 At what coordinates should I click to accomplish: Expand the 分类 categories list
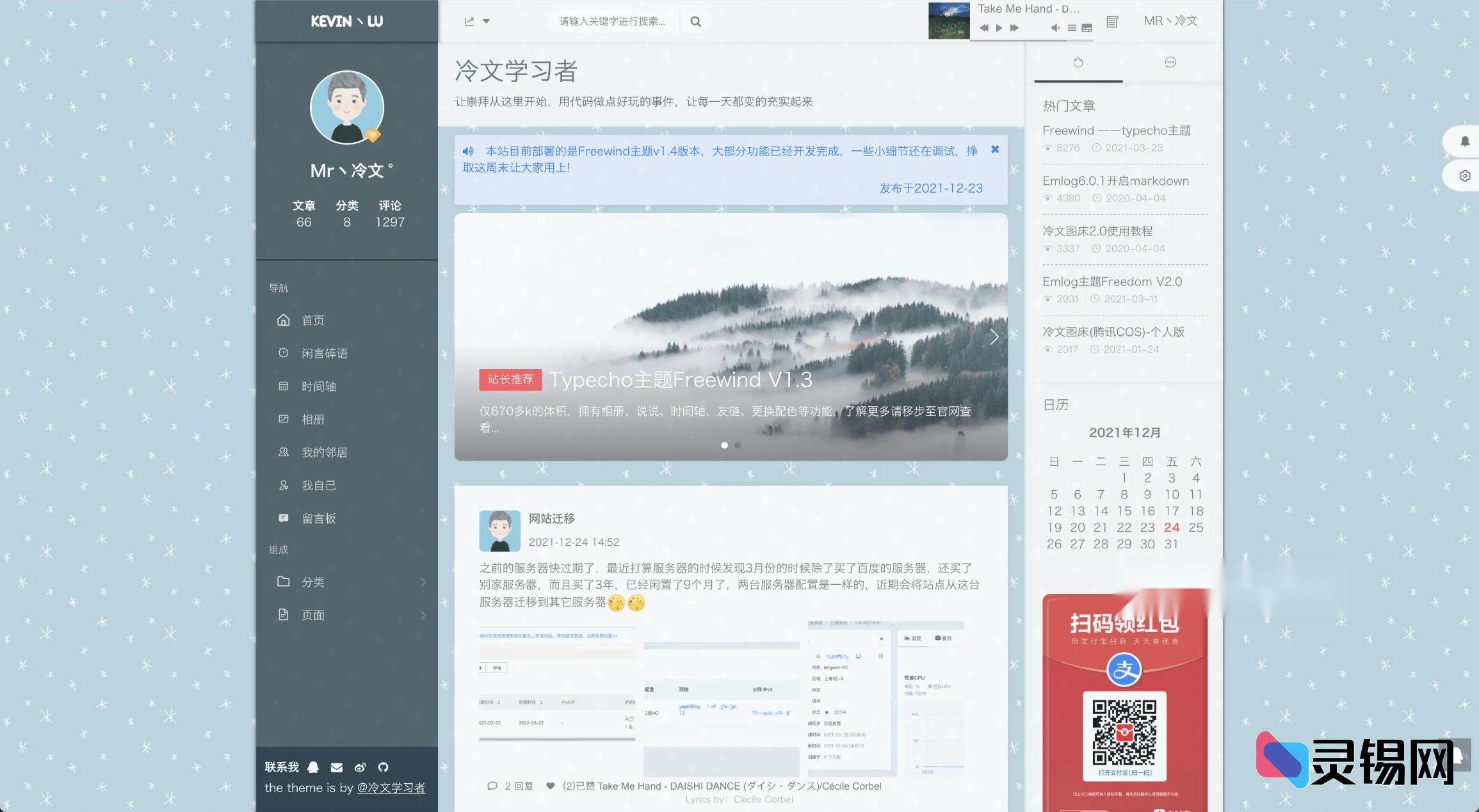point(424,582)
